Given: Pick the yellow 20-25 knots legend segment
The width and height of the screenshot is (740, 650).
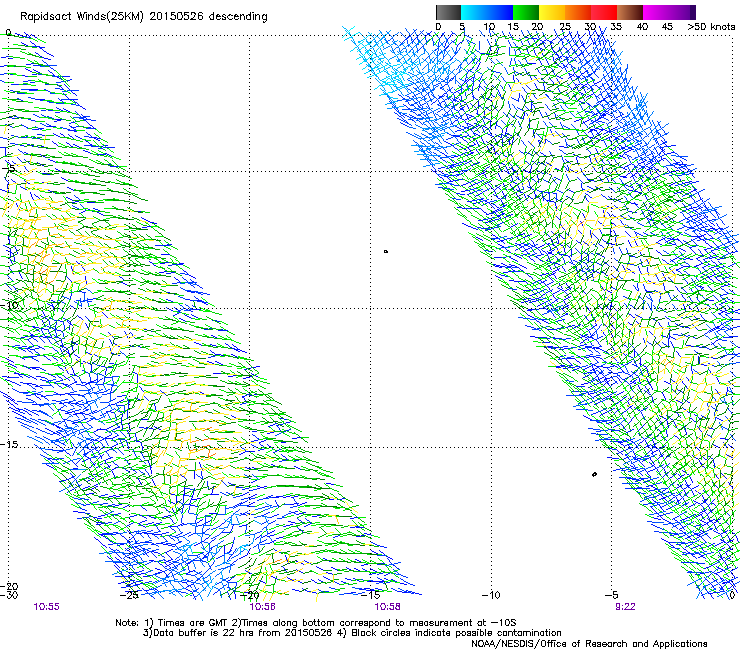Looking at the screenshot, I should [x=552, y=12].
